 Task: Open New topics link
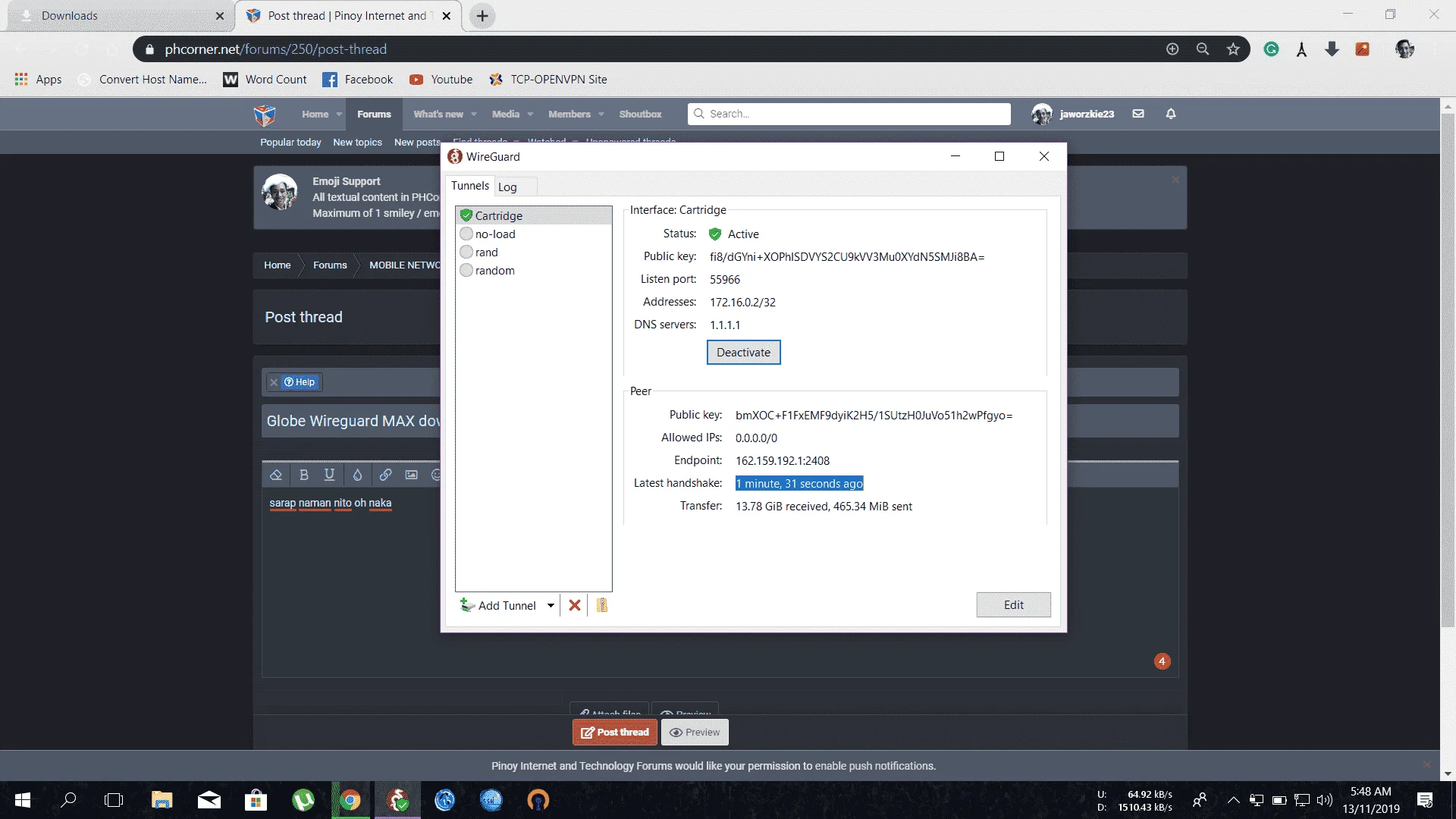357,143
